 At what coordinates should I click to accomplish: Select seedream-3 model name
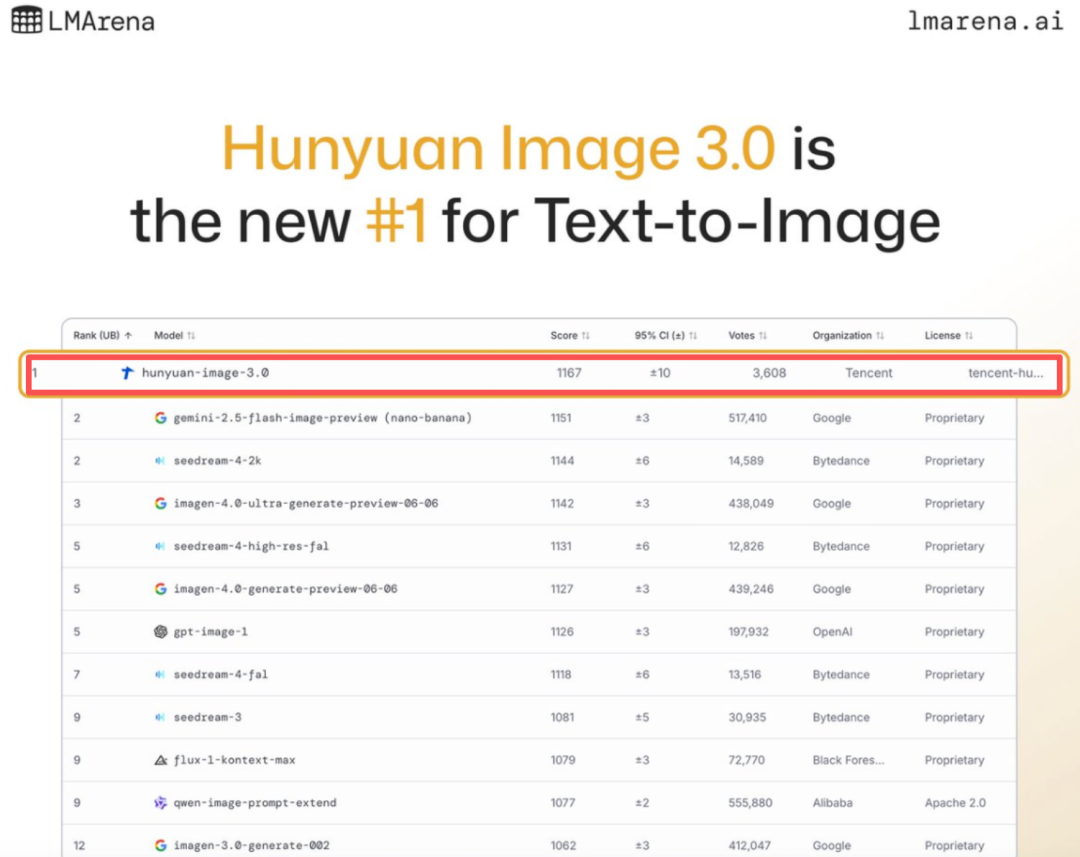207,717
